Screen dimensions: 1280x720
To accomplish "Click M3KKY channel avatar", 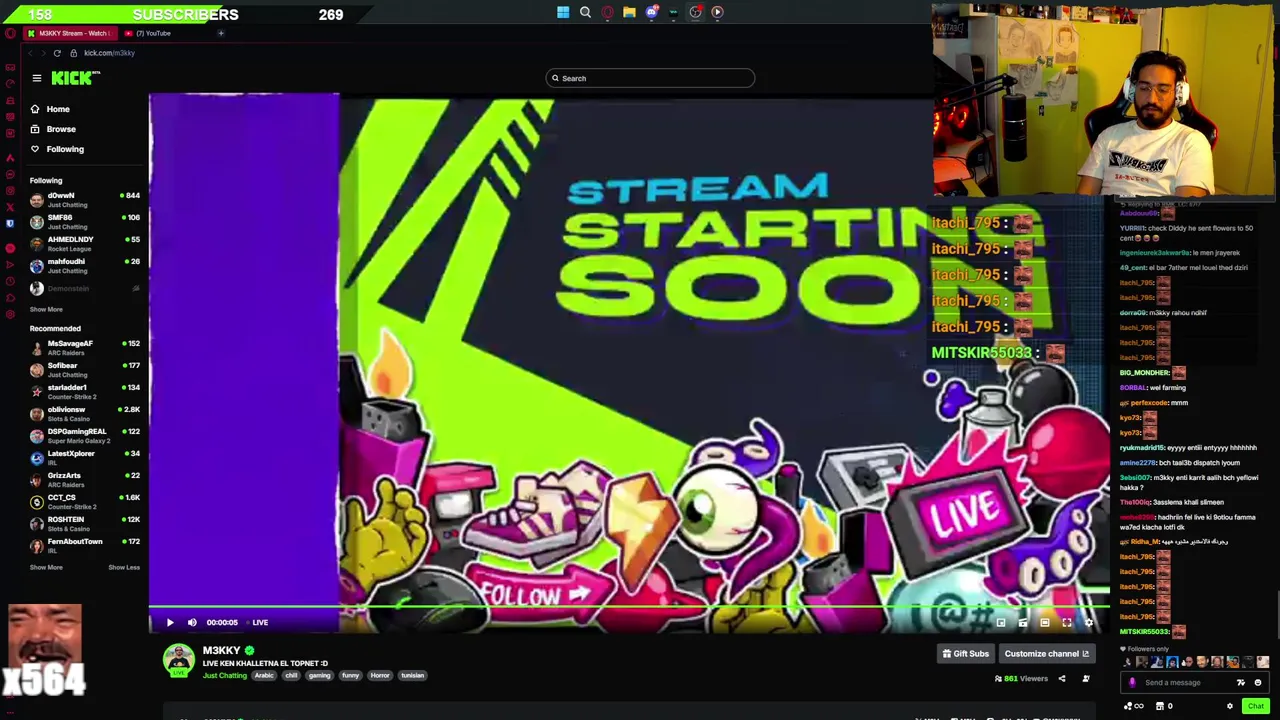I will 179,660.
